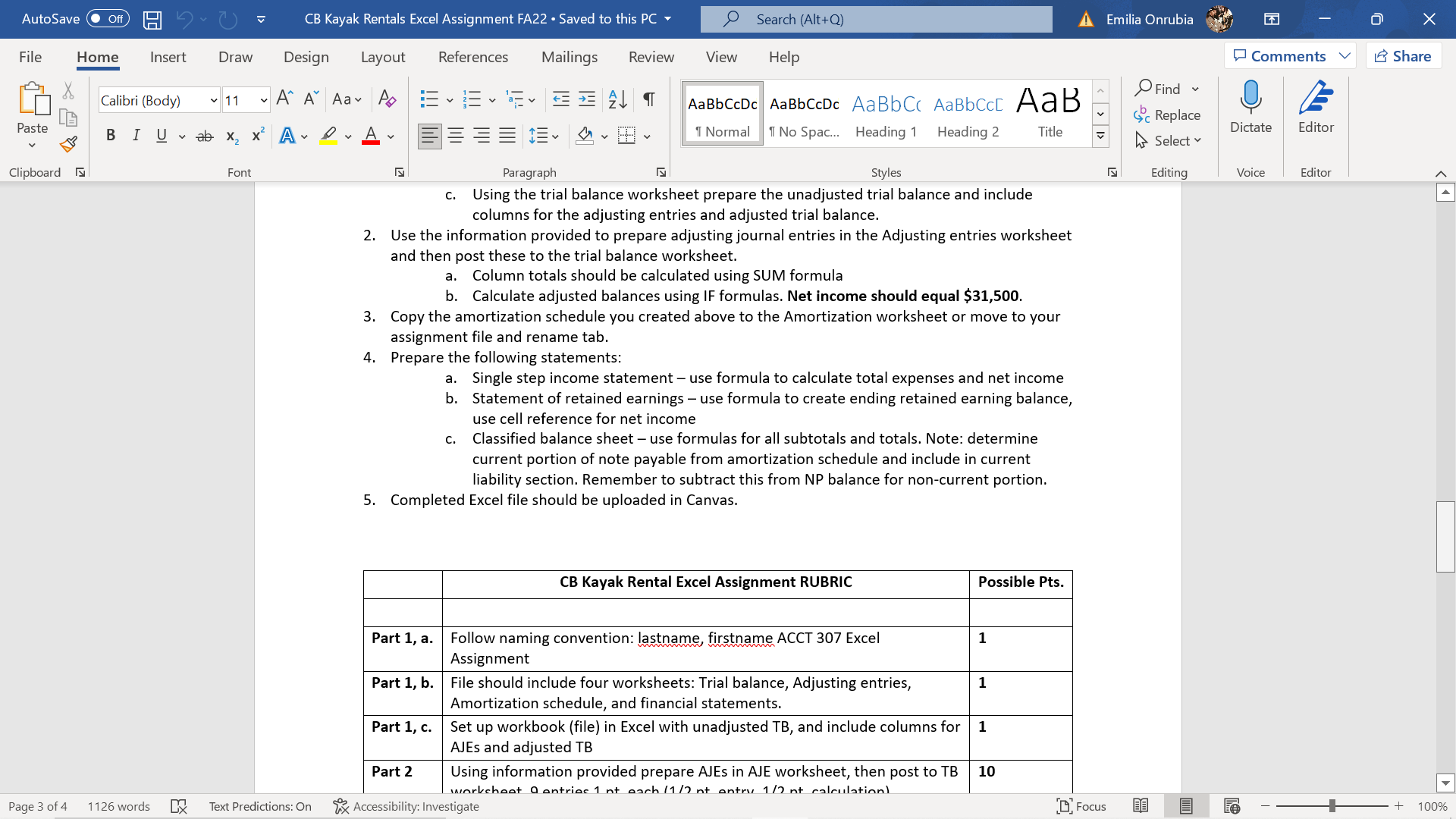The image size is (1456, 819).
Task: Decrease font size with shrink font icon
Action: tap(311, 99)
